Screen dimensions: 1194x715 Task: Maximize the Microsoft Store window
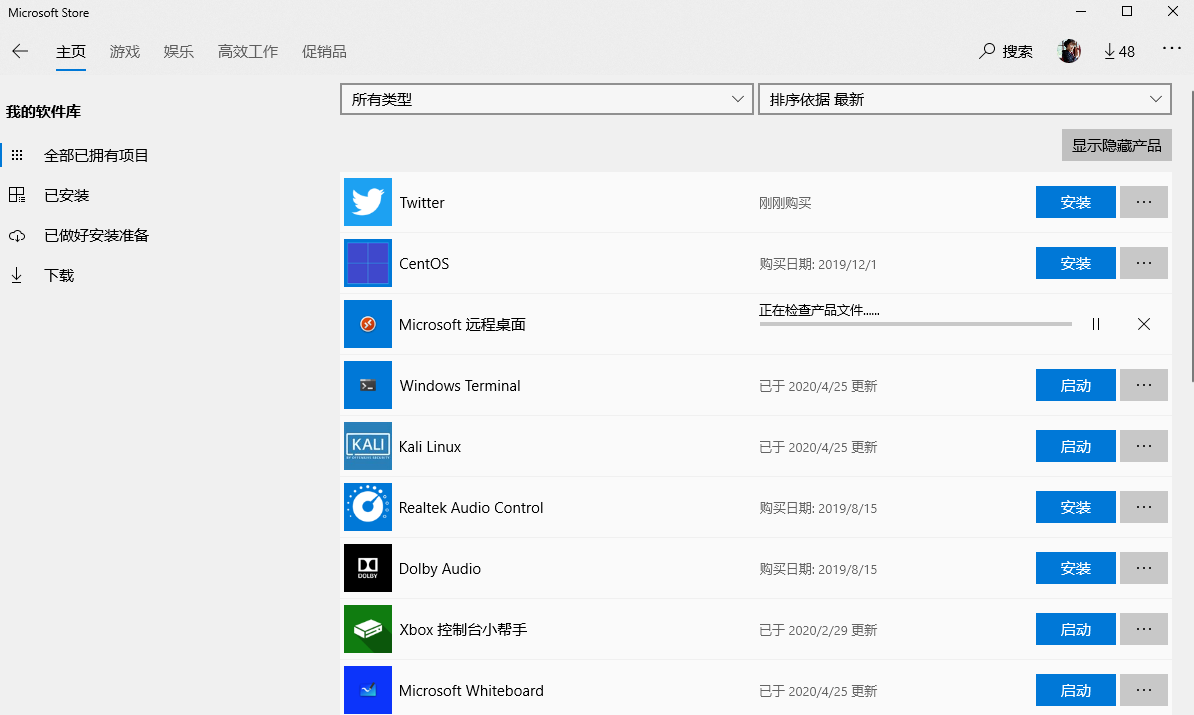[x=1127, y=11]
